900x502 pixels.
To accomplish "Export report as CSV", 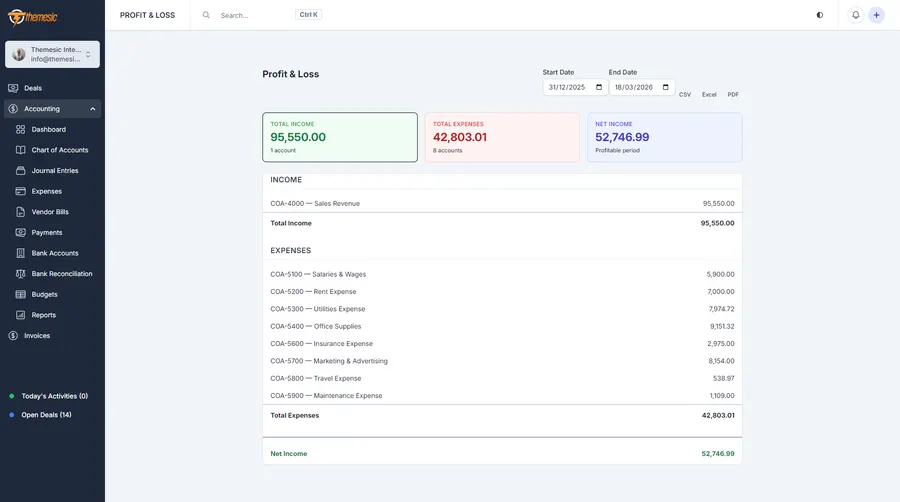I will (x=685, y=95).
